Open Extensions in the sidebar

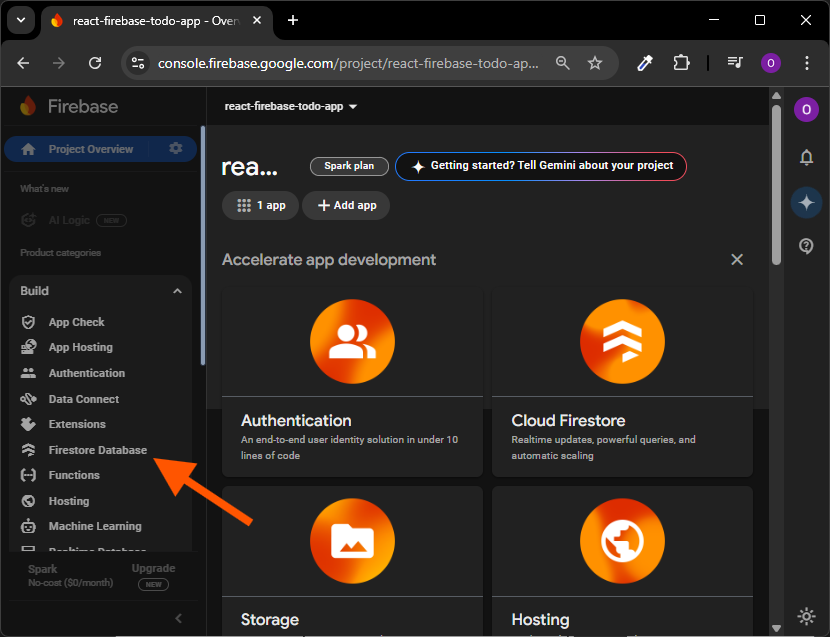[x=77, y=424]
